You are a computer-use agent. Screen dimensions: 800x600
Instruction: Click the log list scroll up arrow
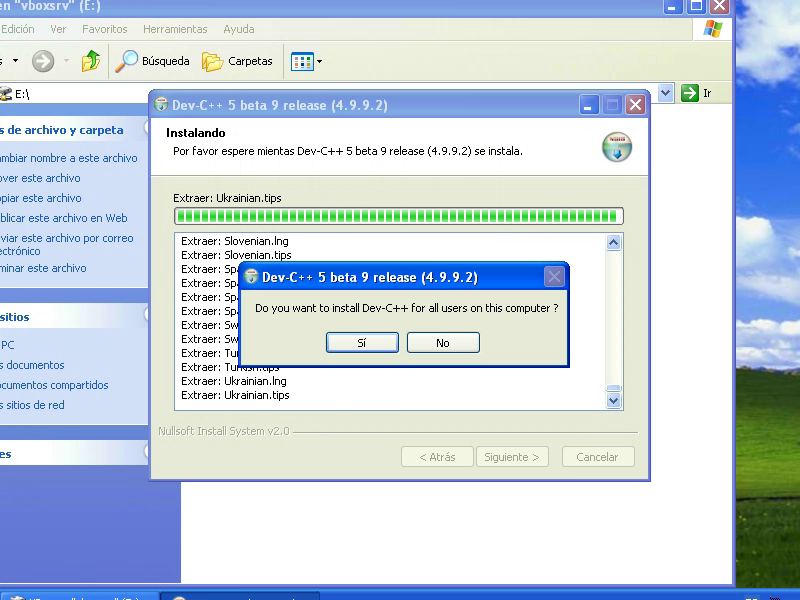(613, 242)
